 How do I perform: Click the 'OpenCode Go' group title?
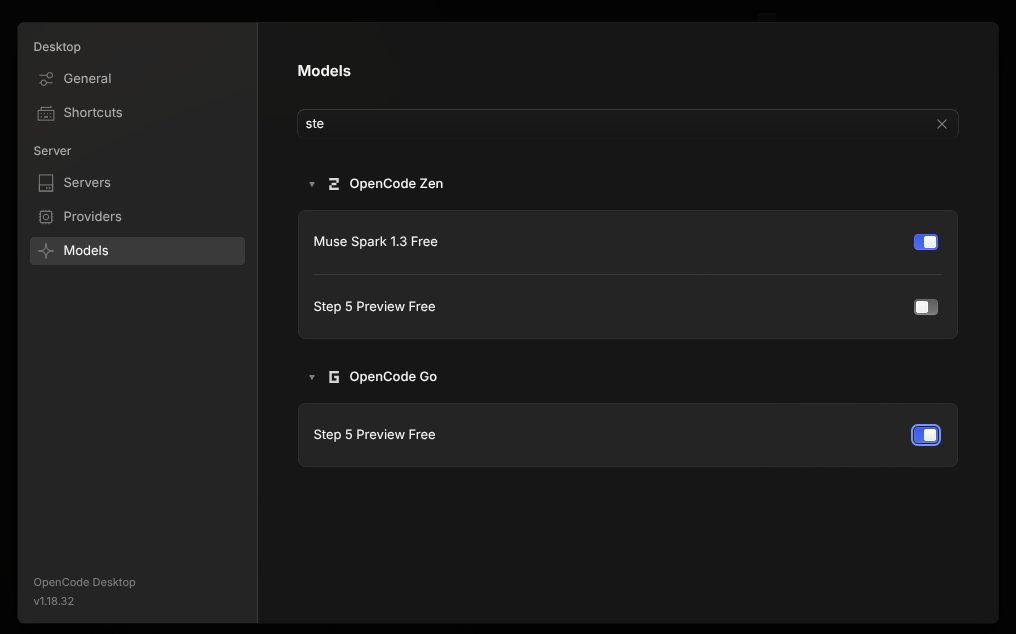click(x=393, y=377)
